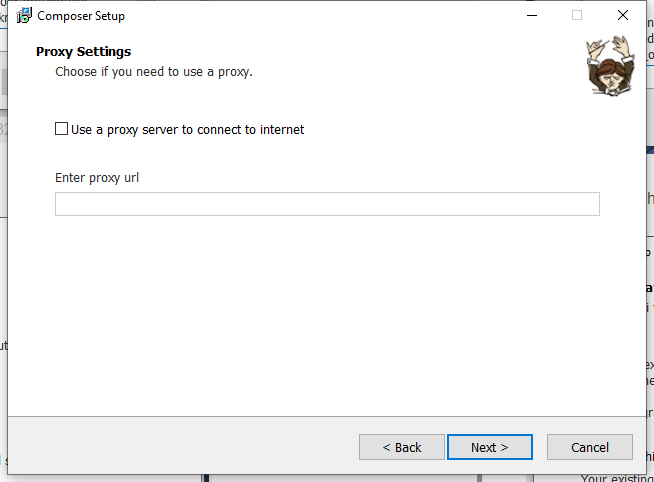Click the 'Composer Setup' title text
Viewport: 654px width, 482px height.
pos(81,16)
